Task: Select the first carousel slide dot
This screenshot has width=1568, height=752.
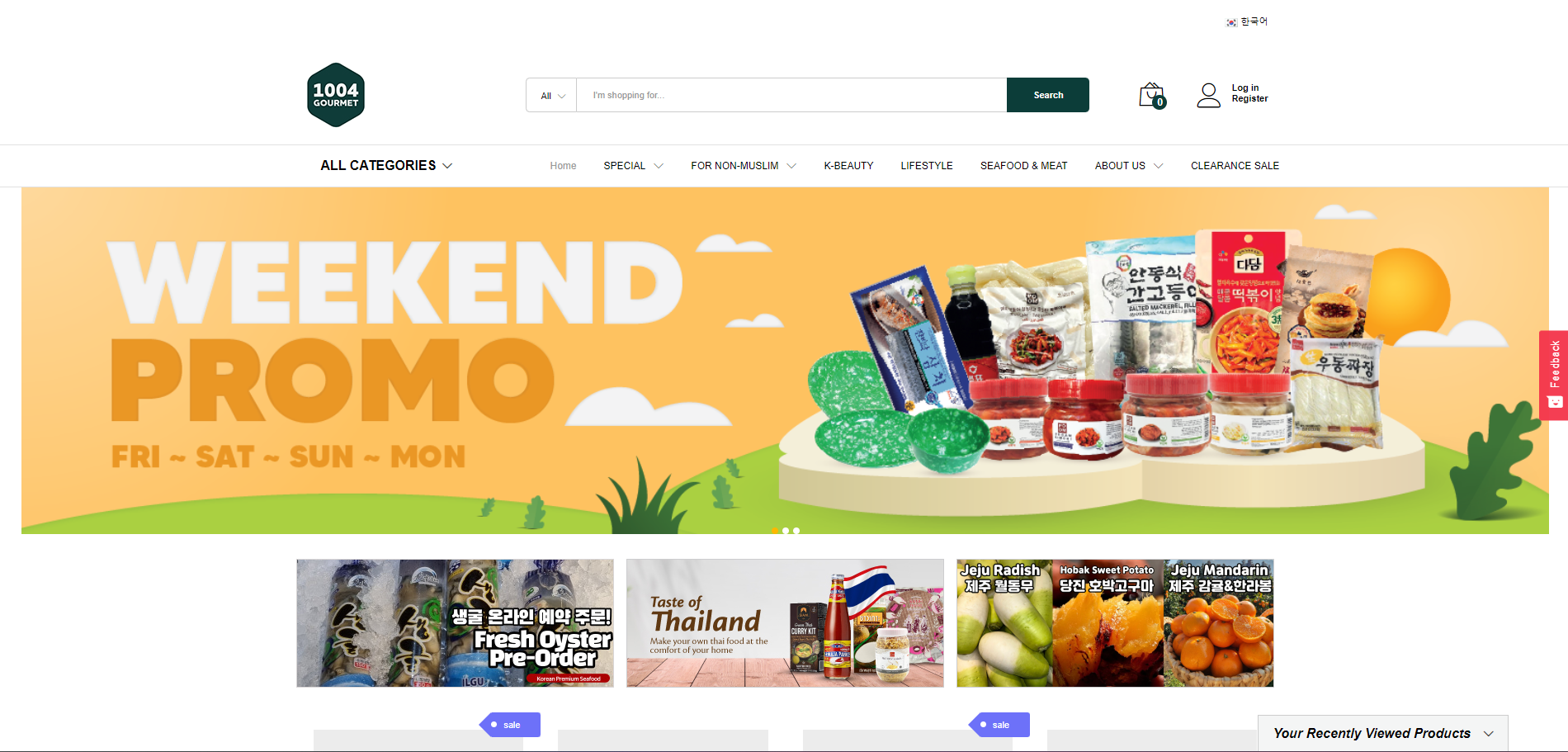Action: [775, 531]
